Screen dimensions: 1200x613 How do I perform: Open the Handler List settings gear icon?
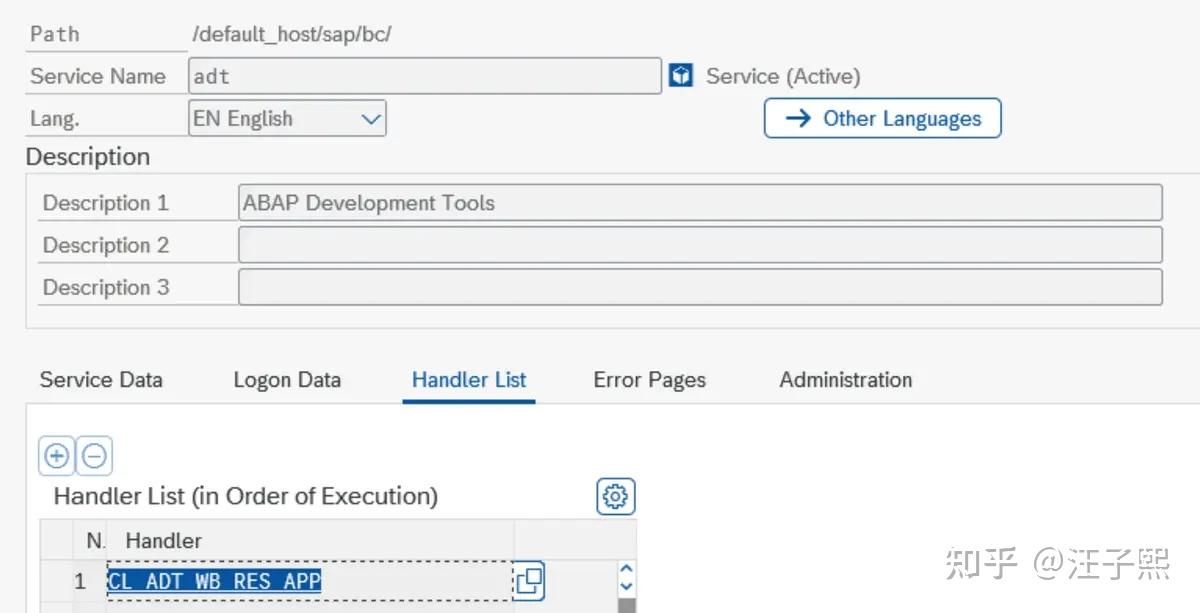[x=616, y=496]
